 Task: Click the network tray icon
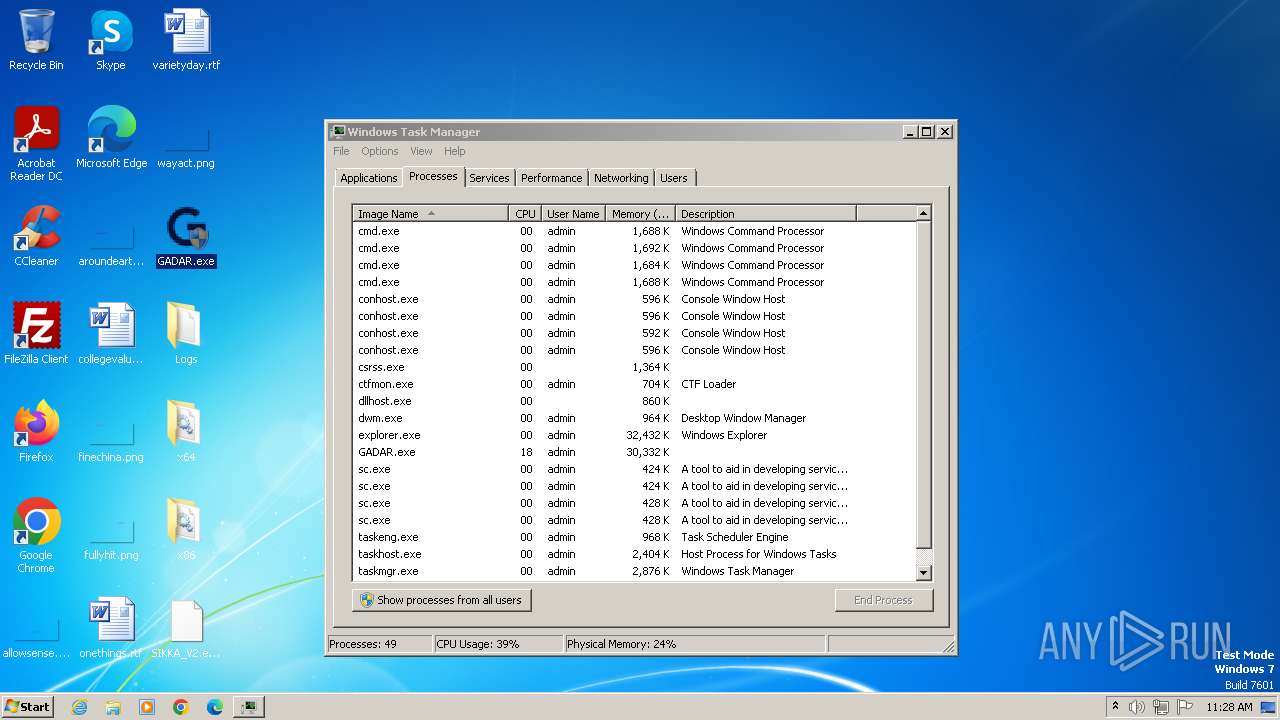(x=1160, y=707)
